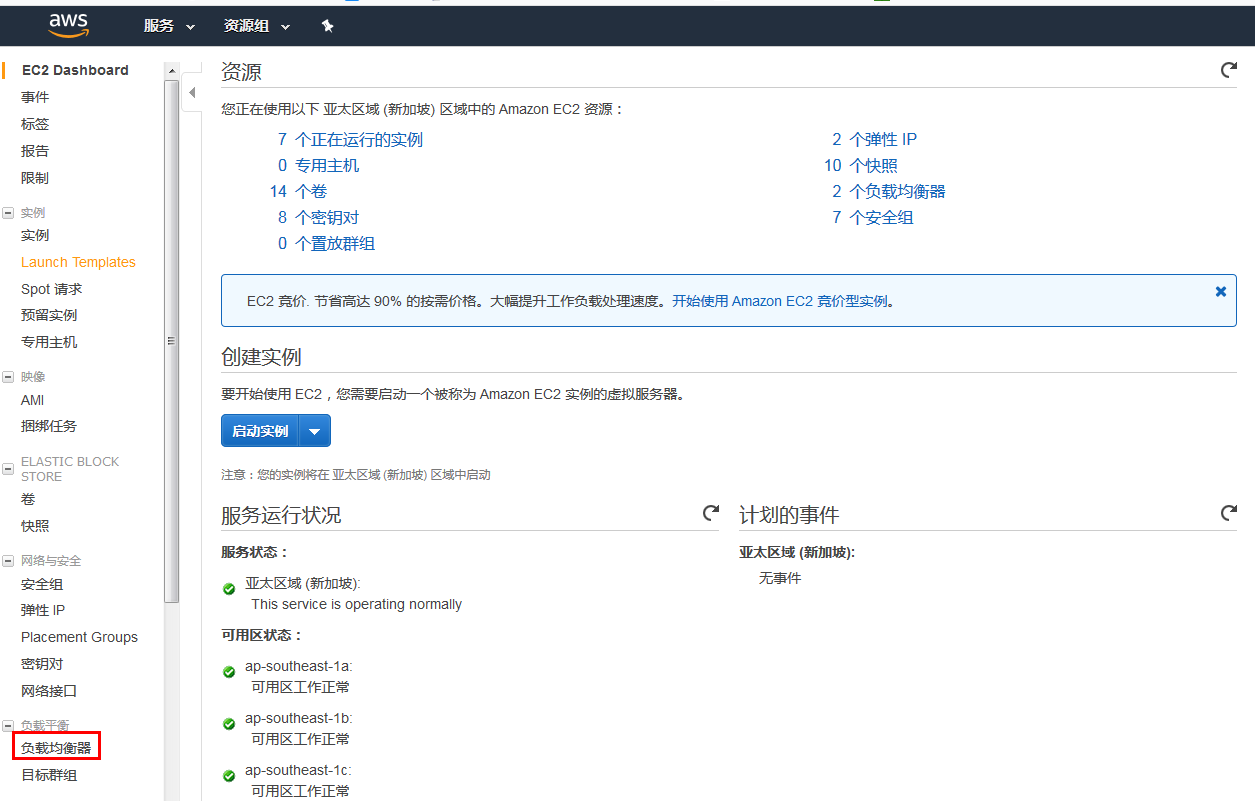Open Placement Groups in sidebar
Screen dimensions: 1255x801
[x=79, y=637]
